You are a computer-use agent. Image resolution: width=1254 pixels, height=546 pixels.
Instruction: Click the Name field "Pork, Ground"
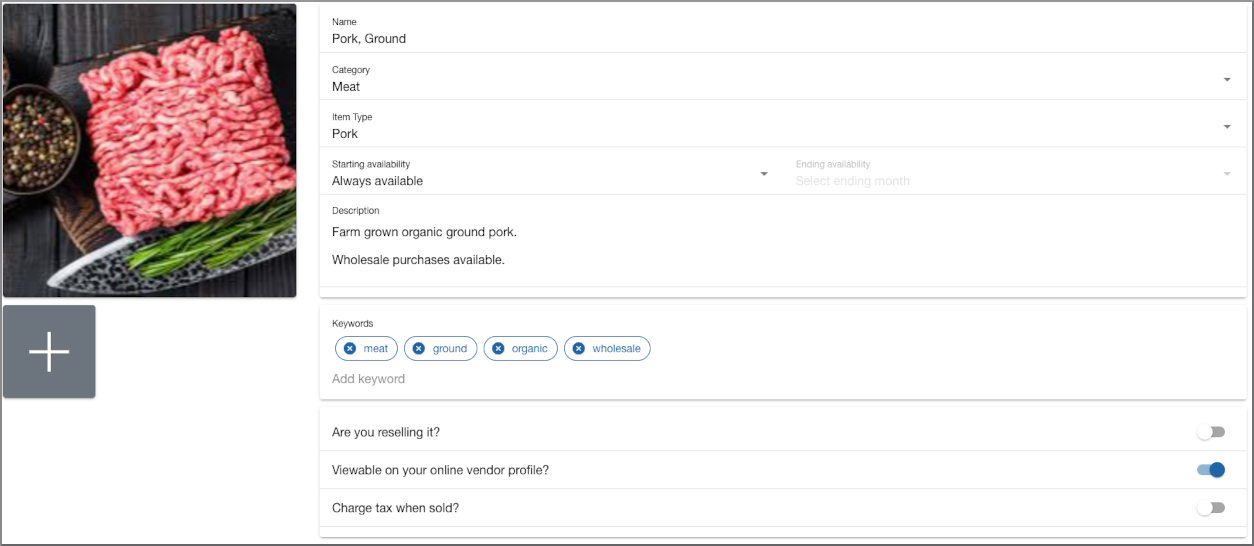coord(782,31)
